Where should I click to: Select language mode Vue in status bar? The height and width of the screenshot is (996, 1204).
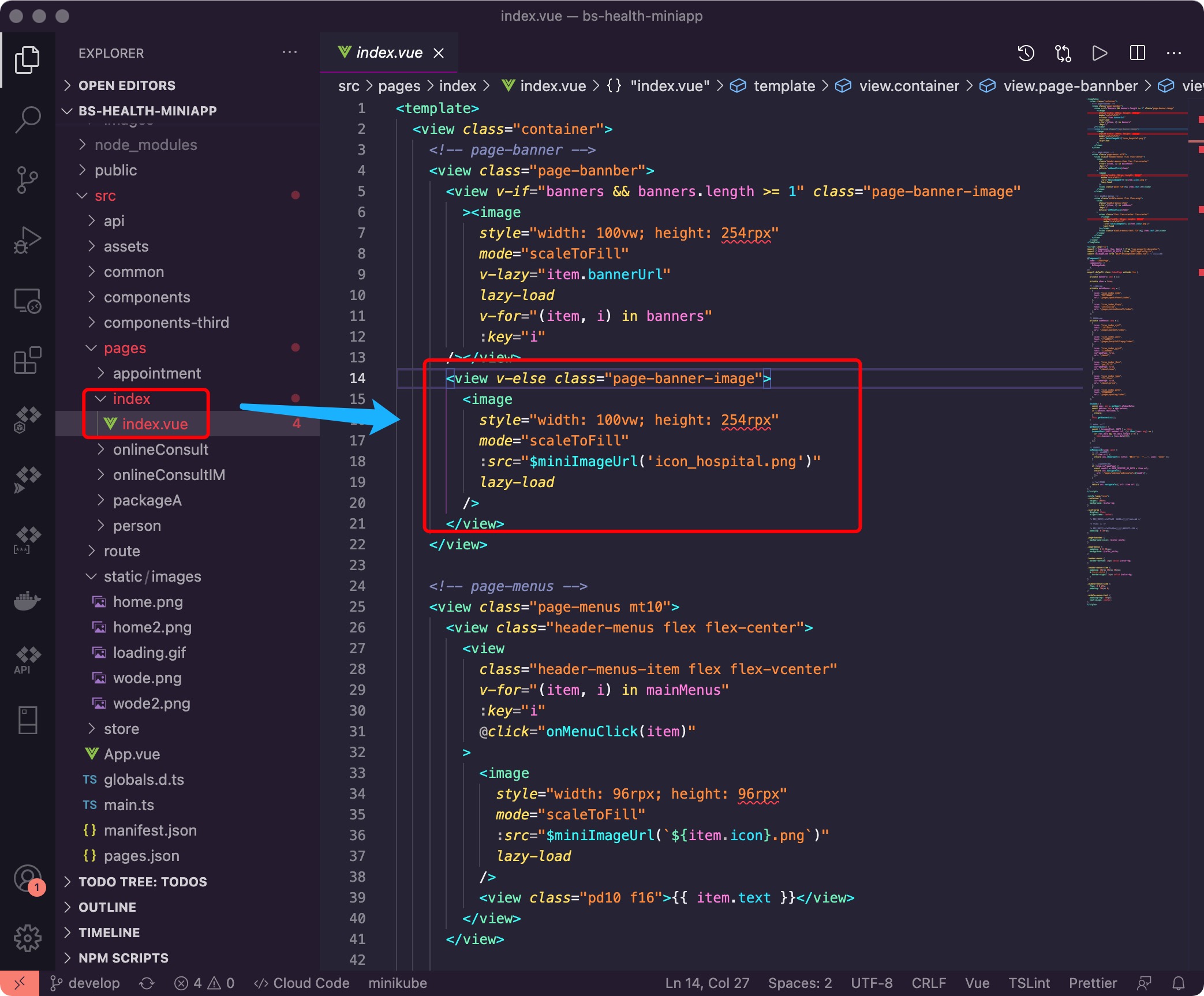977,983
